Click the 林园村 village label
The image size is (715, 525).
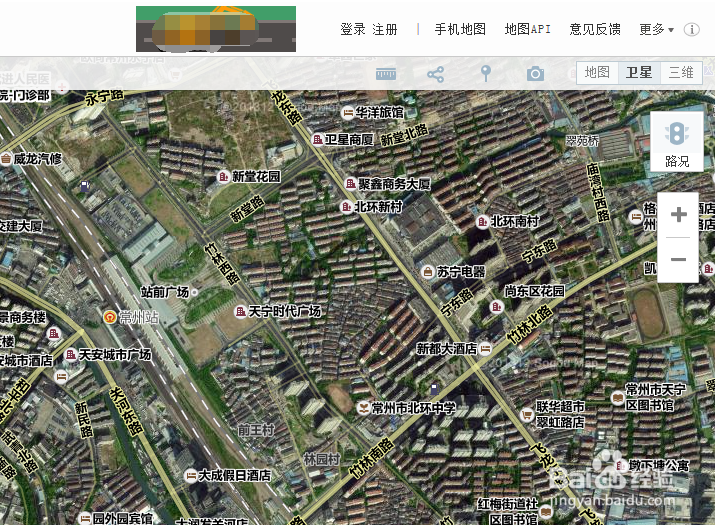pyautogui.click(x=321, y=459)
